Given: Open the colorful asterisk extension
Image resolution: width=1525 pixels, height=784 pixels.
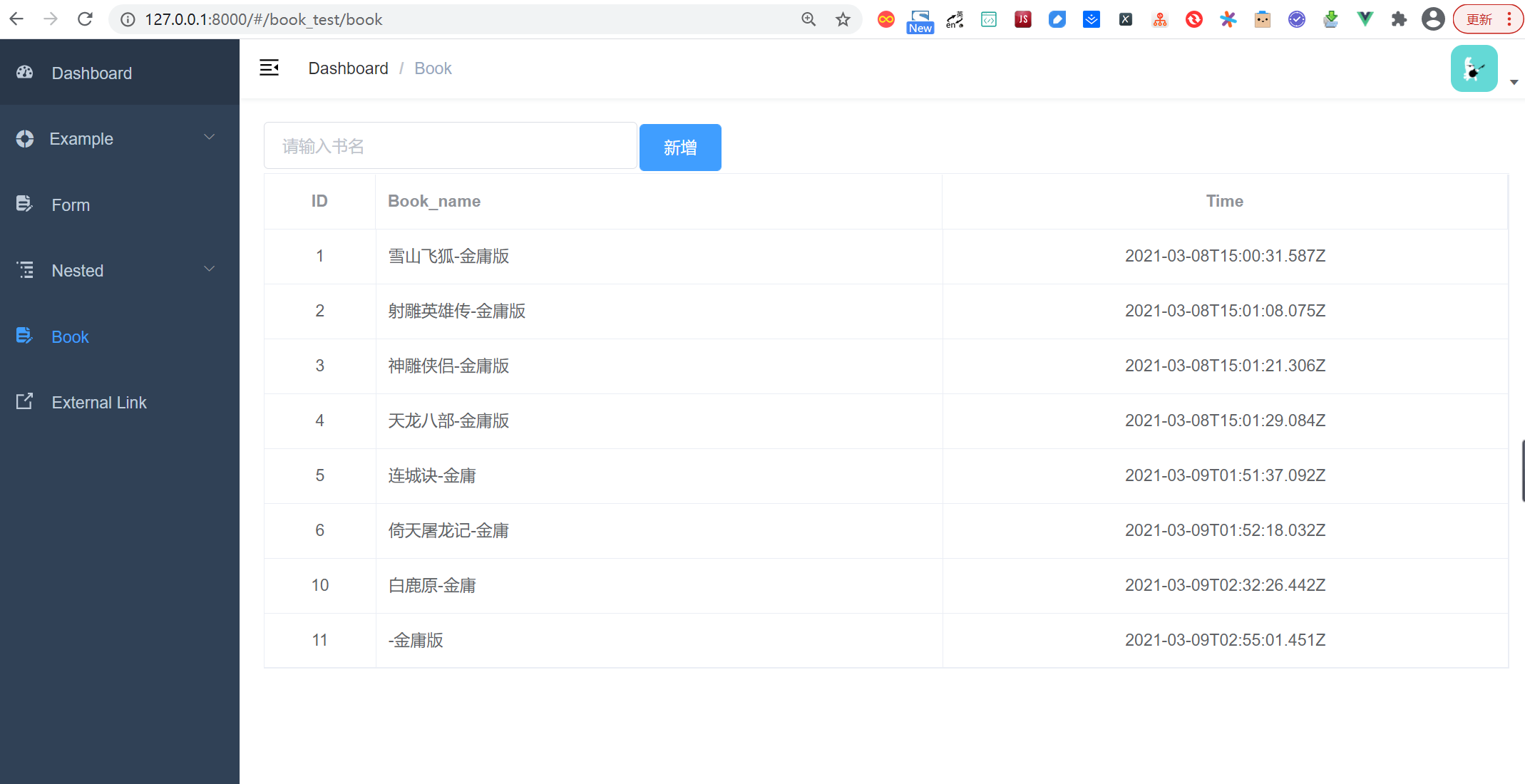Looking at the screenshot, I should (1228, 19).
